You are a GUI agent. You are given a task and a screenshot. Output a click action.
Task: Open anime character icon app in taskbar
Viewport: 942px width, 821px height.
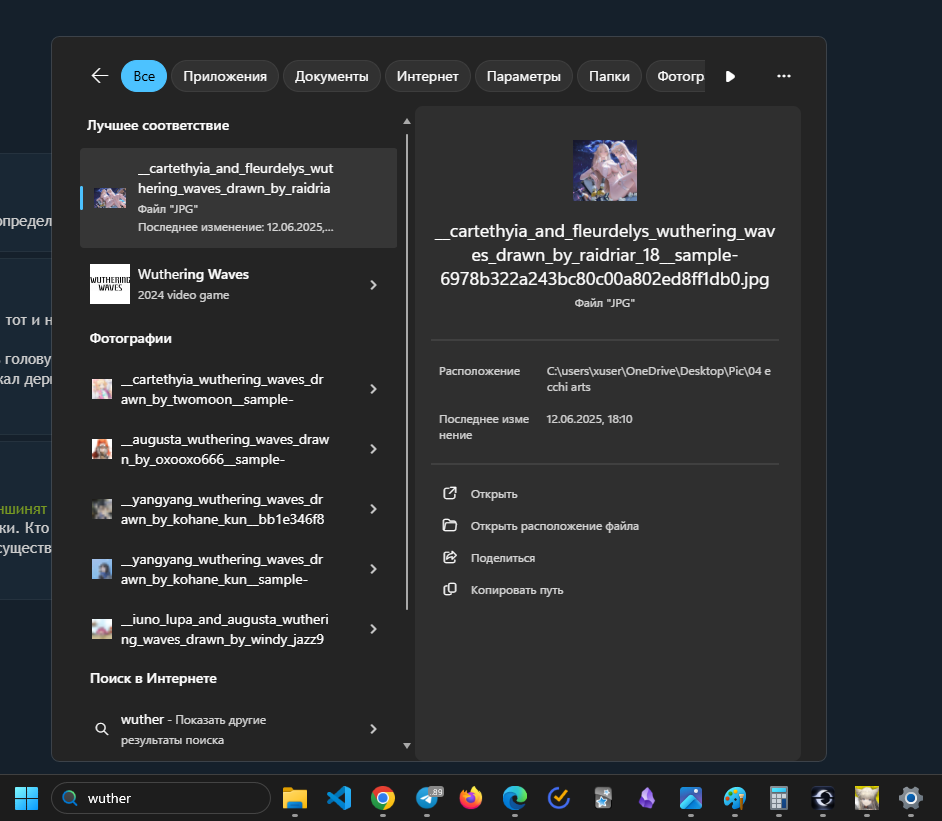pyautogui.click(x=867, y=798)
